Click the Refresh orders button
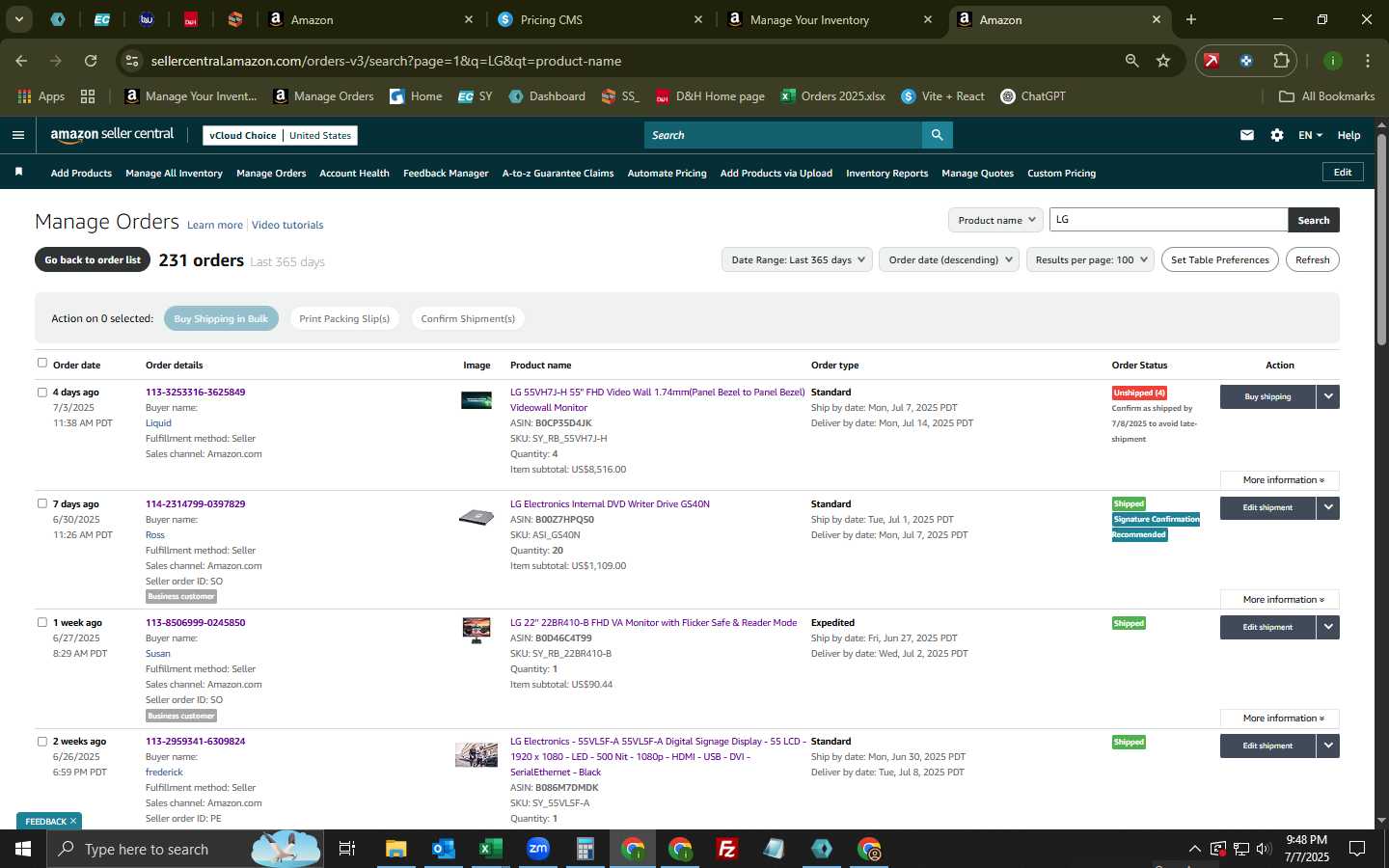The width and height of the screenshot is (1389, 868). pyautogui.click(x=1312, y=259)
